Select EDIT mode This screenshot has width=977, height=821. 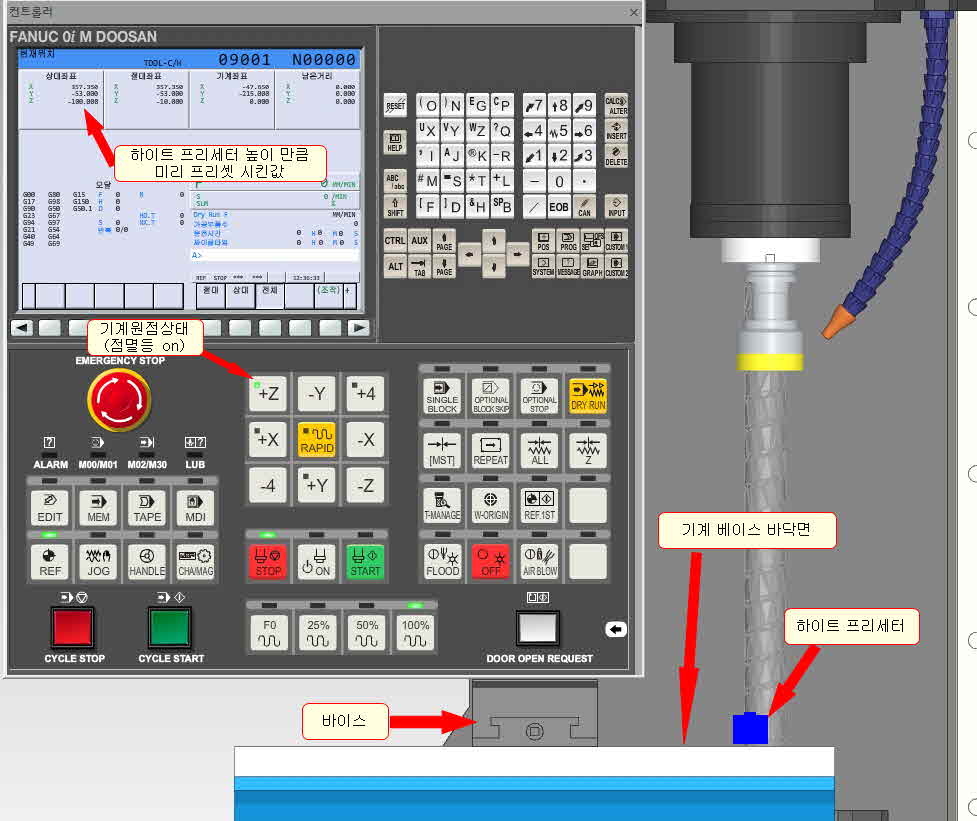(x=49, y=508)
